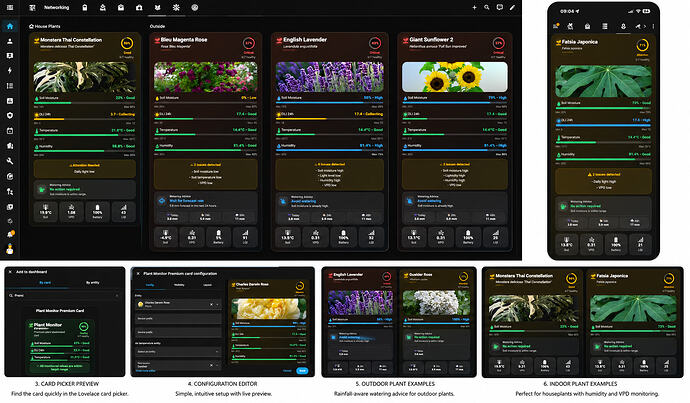Open the Layout tab in configuration editor

click(207, 285)
